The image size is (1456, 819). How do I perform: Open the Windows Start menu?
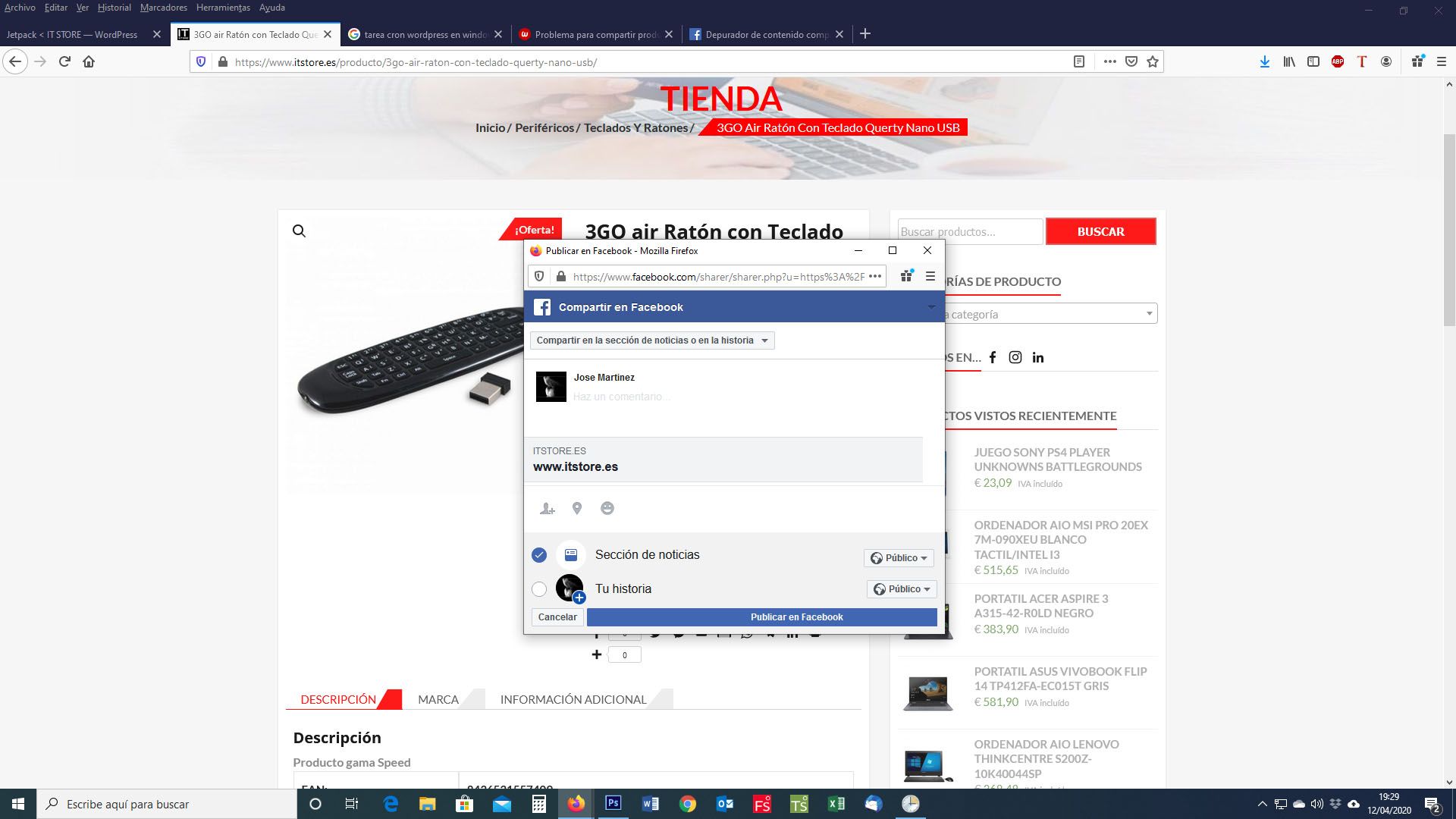pyautogui.click(x=18, y=804)
